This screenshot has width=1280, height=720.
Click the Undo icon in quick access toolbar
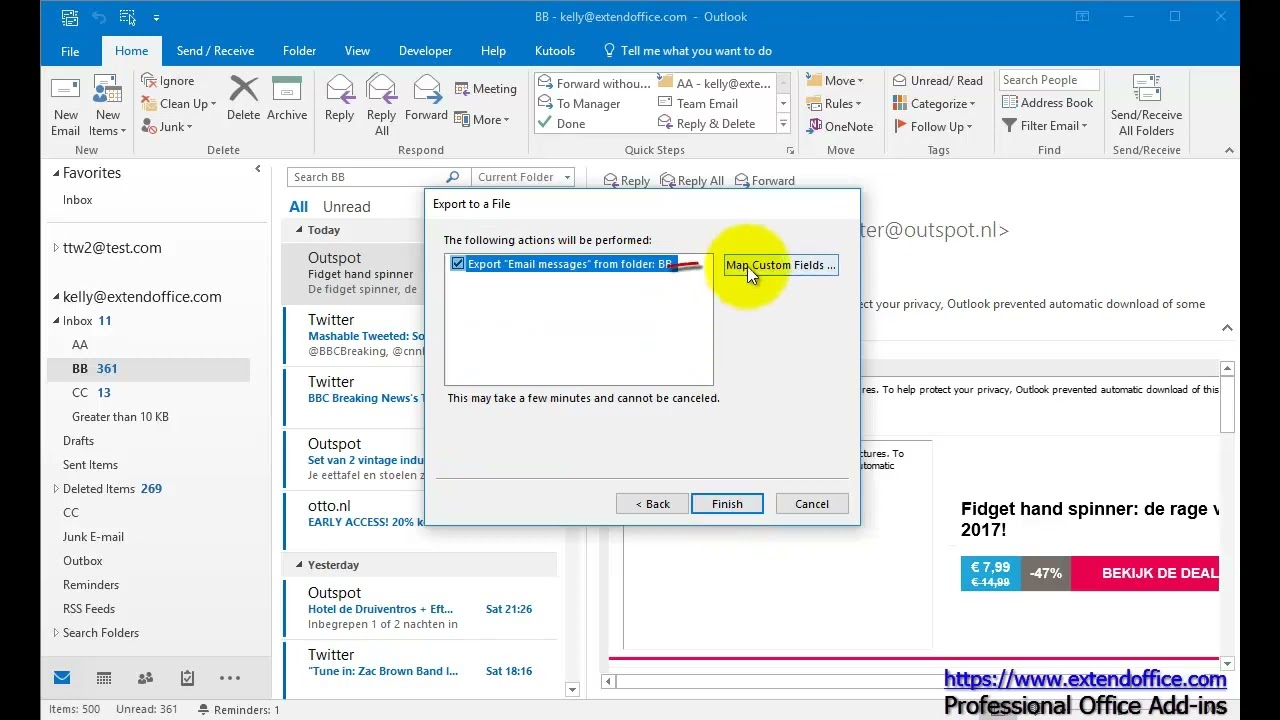[98, 17]
